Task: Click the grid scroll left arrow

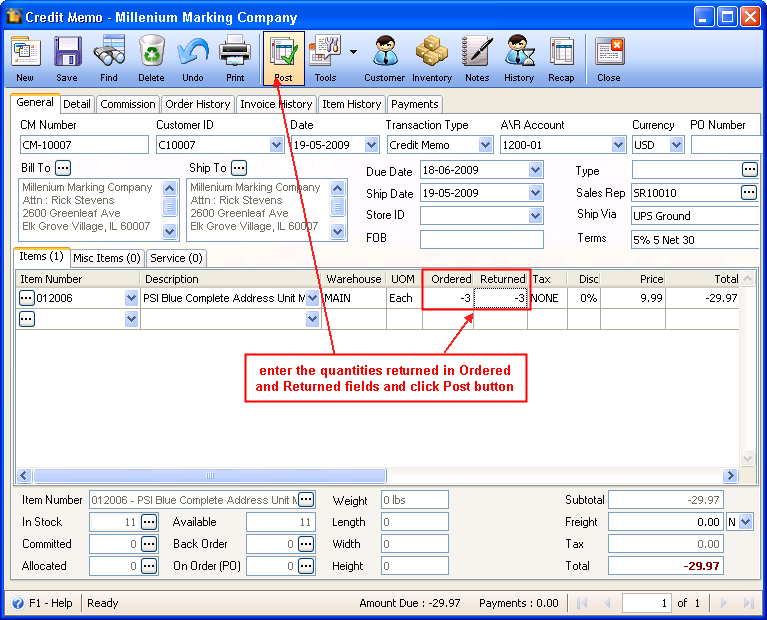Action: (x=24, y=475)
